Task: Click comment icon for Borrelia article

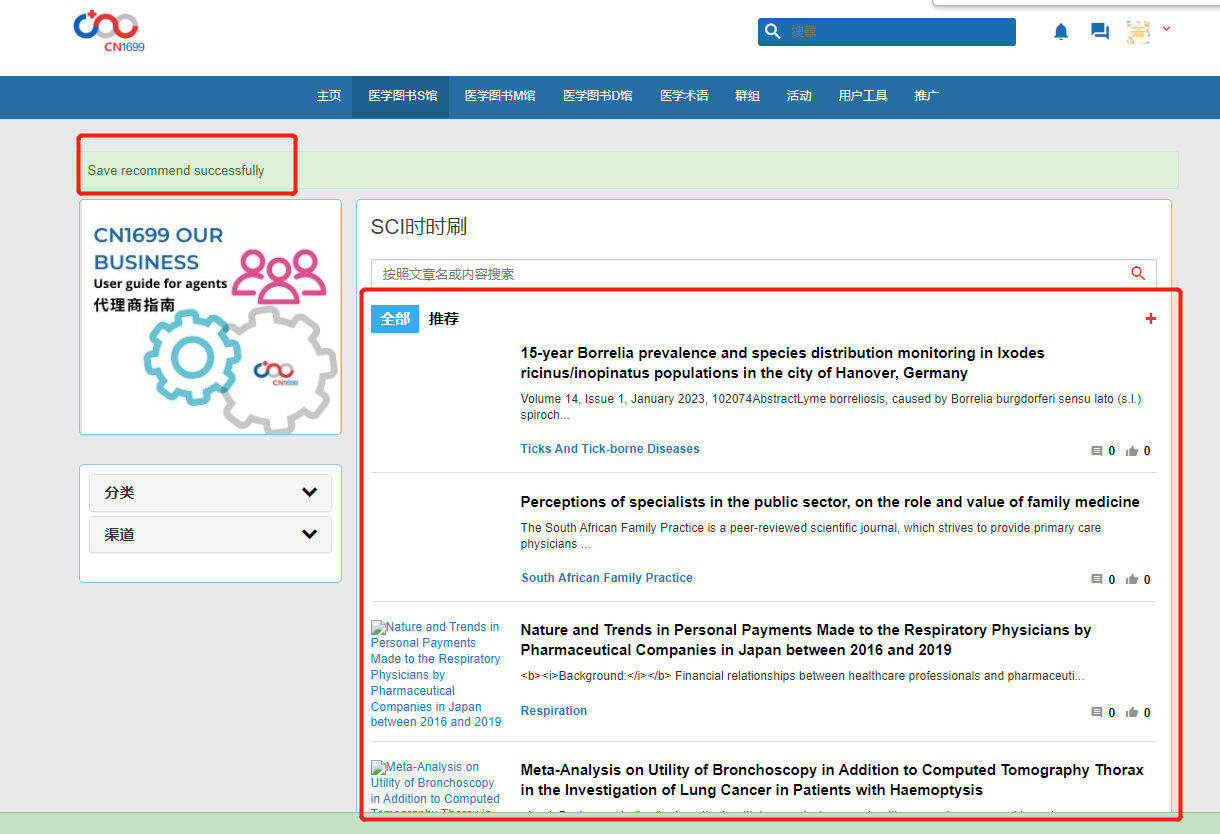Action: (1097, 451)
